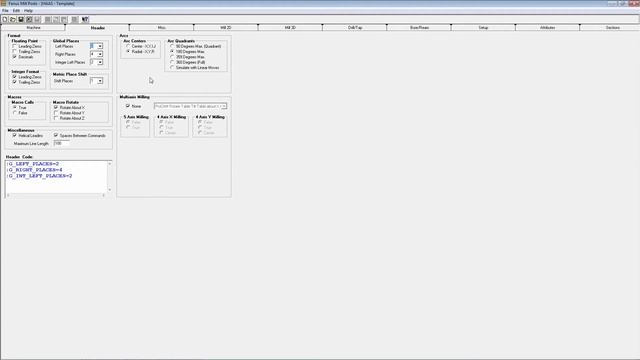Click Header Code vertical scrollbar up arrow
This screenshot has height=360, width=640.
[109, 164]
